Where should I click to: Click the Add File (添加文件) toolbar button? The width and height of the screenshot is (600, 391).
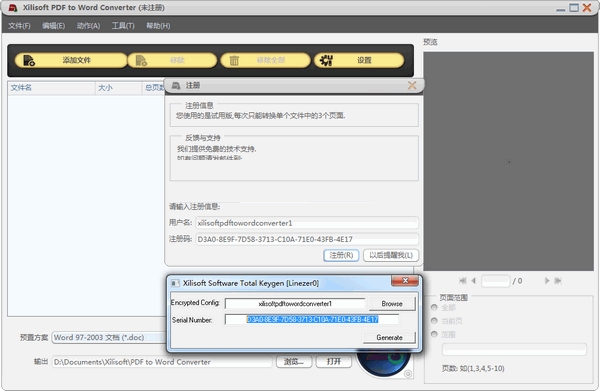point(71,60)
